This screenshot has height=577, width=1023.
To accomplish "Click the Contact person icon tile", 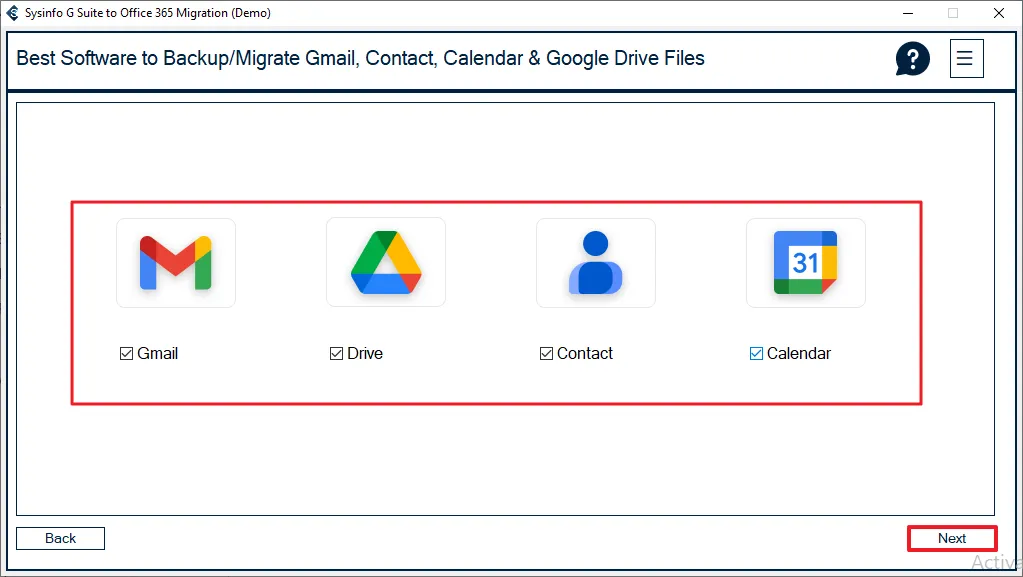I will tap(596, 262).
